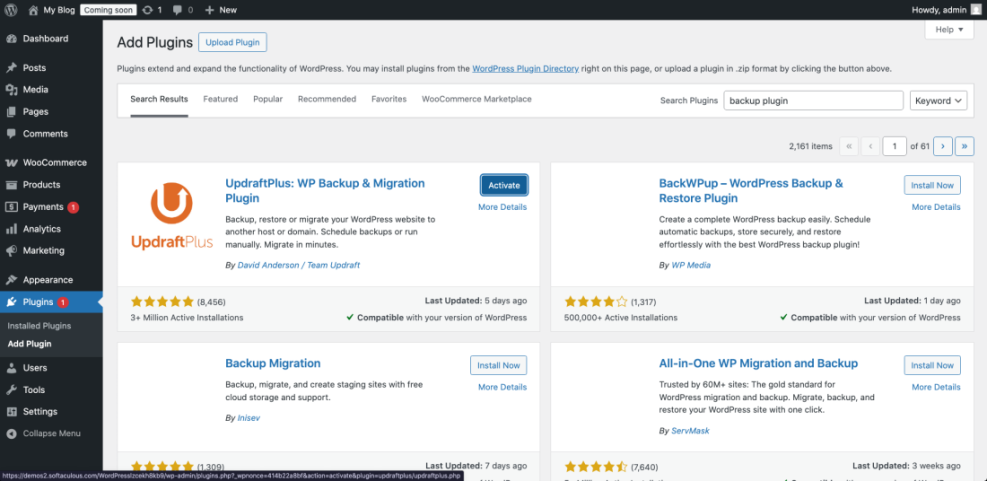Activate the UpdraftPlus plugin
The height and width of the screenshot is (481, 987).
click(504, 185)
